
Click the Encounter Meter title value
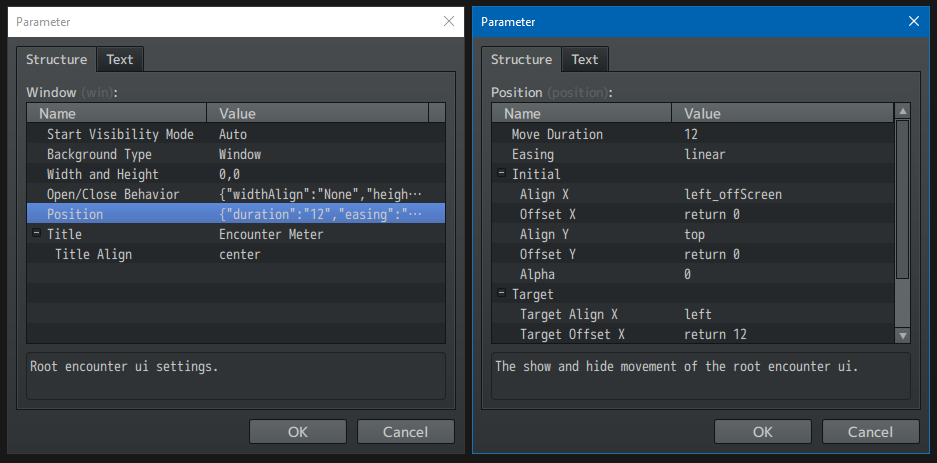[271, 234]
